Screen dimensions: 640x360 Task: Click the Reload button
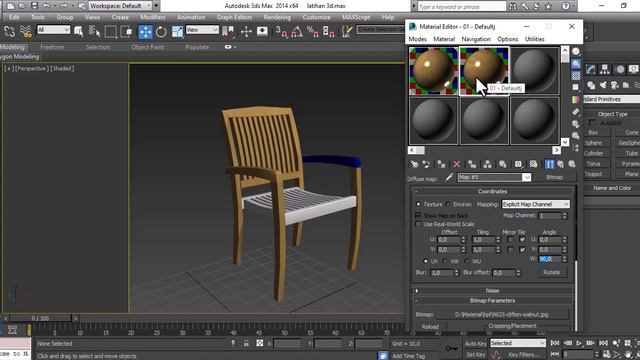(x=430, y=327)
